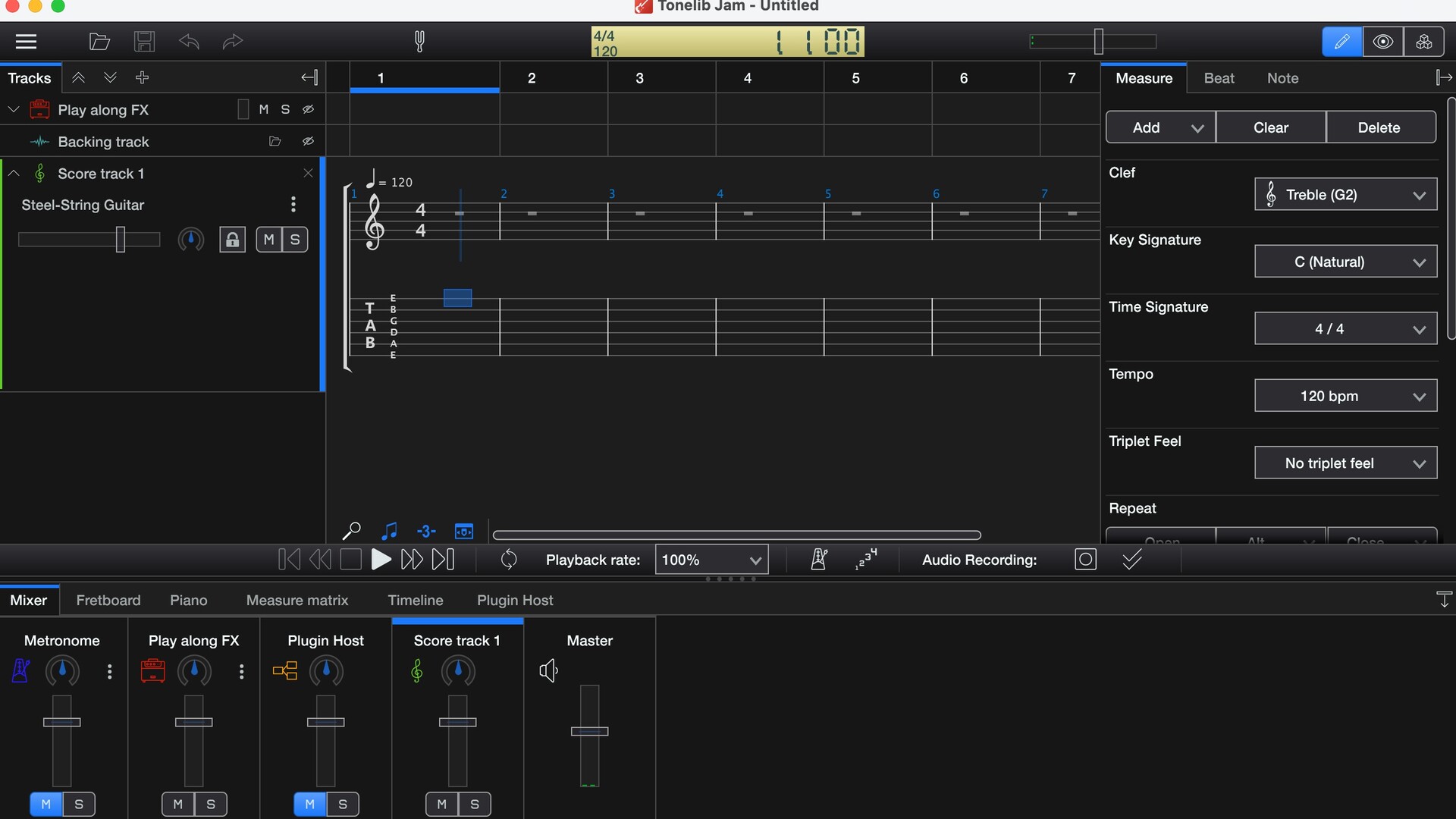This screenshot has height=819, width=1456.
Task: Click the Clear measure button
Action: click(x=1271, y=127)
